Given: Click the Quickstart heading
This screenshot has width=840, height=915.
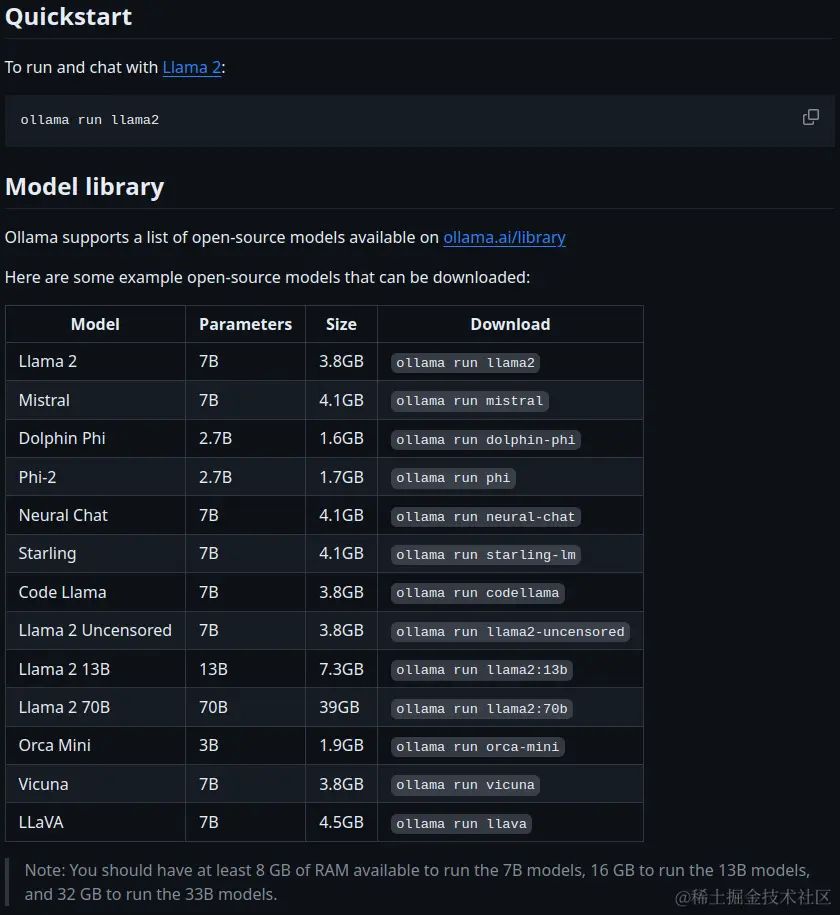Looking at the screenshot, I should point(68,17).
